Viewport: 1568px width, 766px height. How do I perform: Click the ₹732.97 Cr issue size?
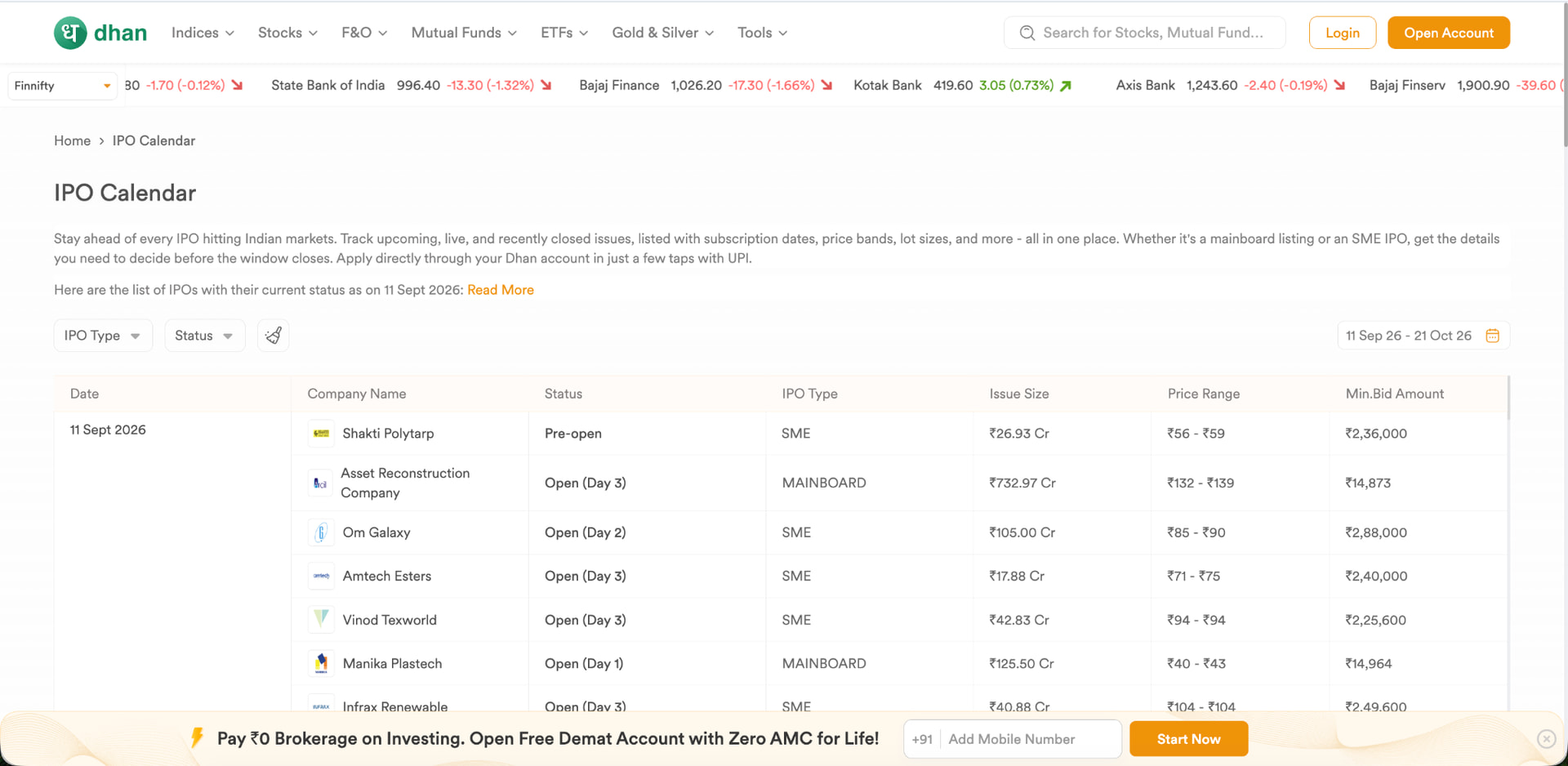pyautogui.click(x=1022, y=483)
